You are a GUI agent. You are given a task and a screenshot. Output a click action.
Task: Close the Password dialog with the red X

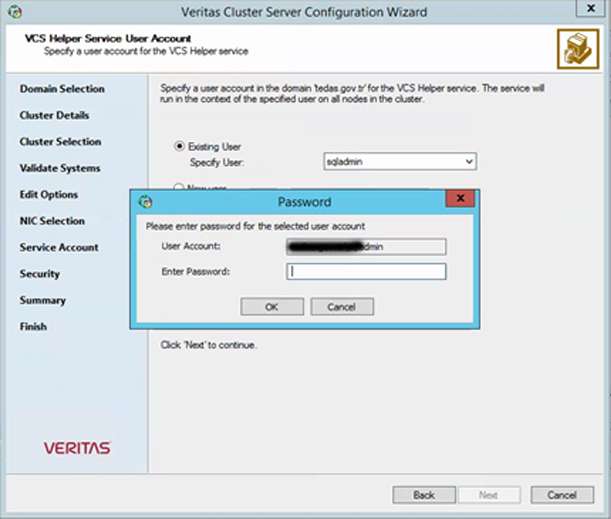(460, 198)
